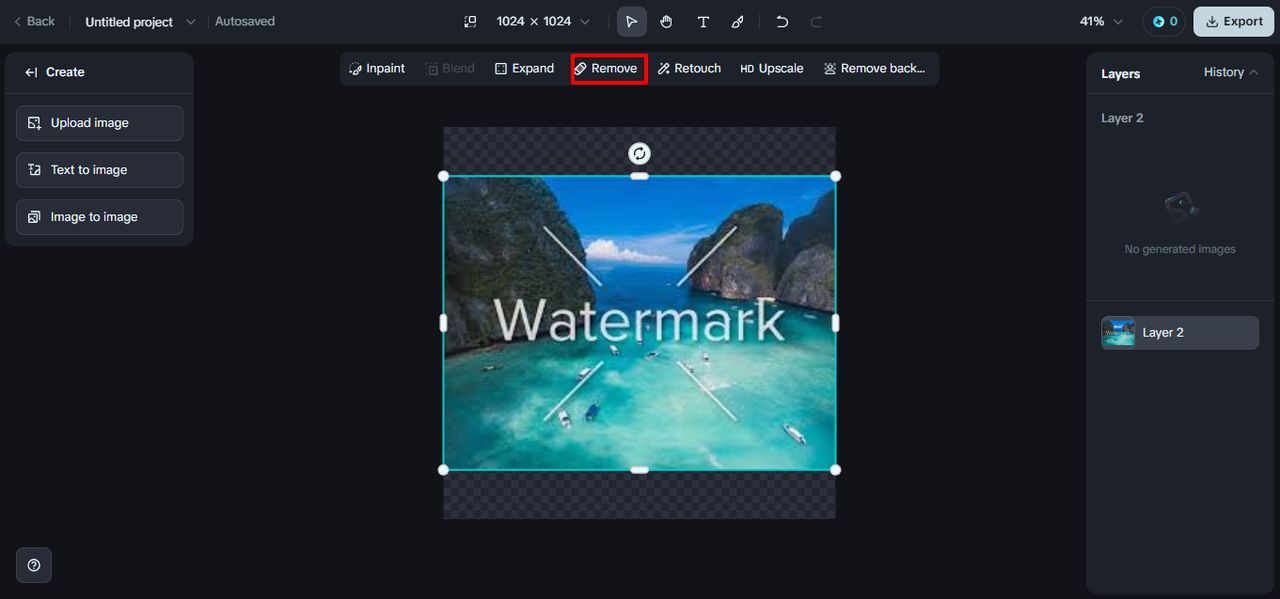
Task: Click the canvas resize icon
Action: point(470,21)
